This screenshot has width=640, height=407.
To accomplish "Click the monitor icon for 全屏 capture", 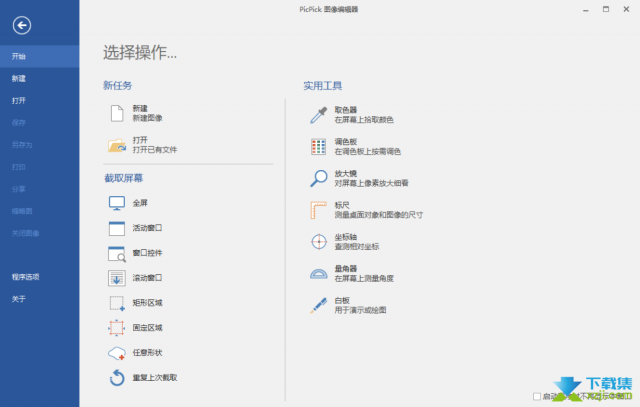I will 117,203.
